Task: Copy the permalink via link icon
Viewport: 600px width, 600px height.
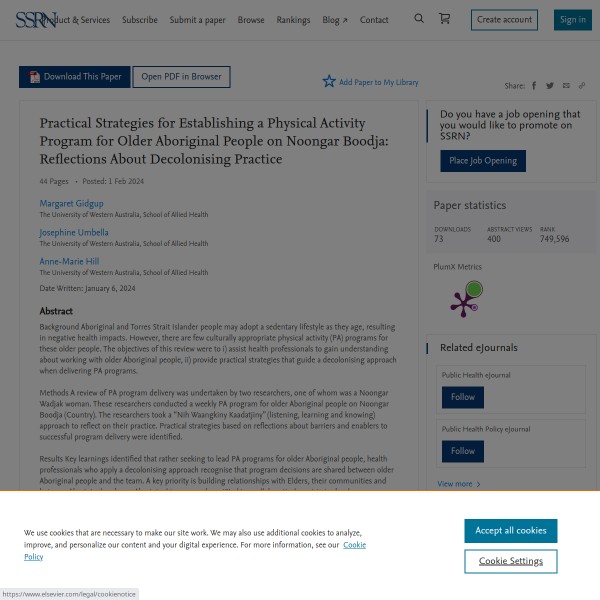Action: coord(582,86)
